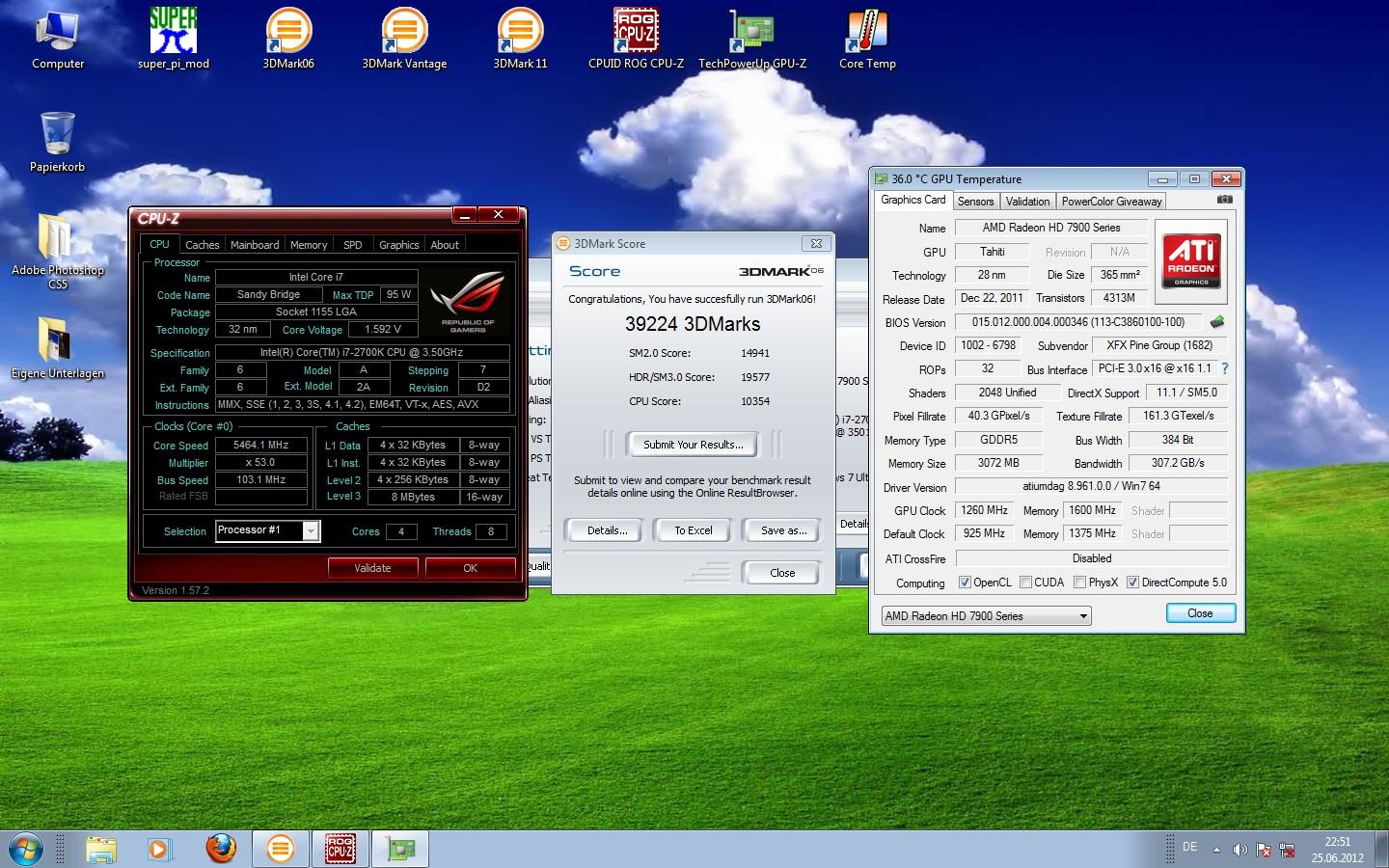Screen dimensions: 1389x868
Task: Click the network tray icon
Action: [1287, 850]
